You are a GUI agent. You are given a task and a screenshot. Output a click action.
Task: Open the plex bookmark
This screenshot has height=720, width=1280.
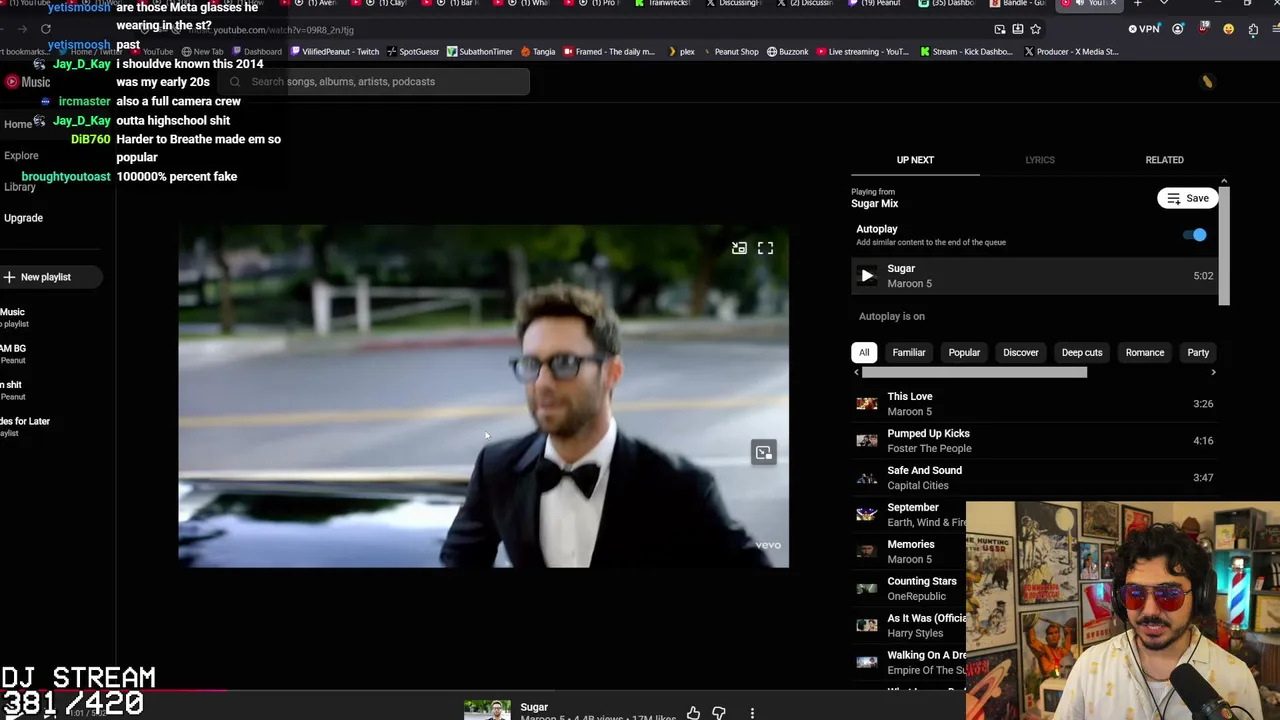pos(681,52)
